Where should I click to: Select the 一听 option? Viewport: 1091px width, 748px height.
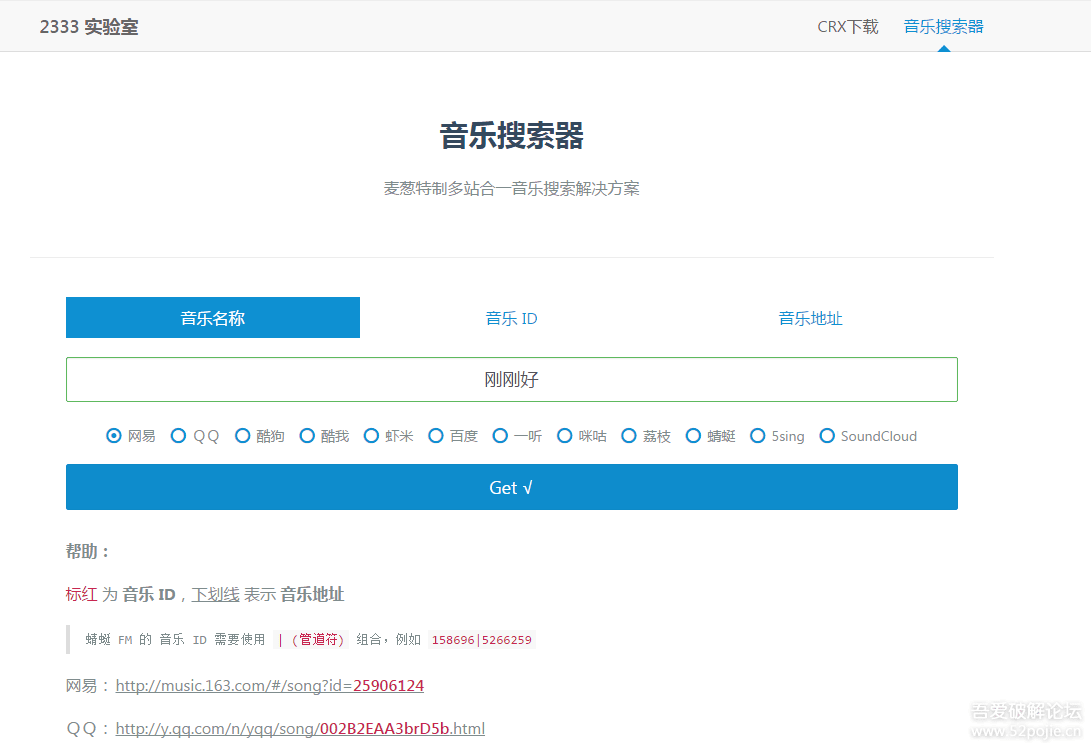500,436
